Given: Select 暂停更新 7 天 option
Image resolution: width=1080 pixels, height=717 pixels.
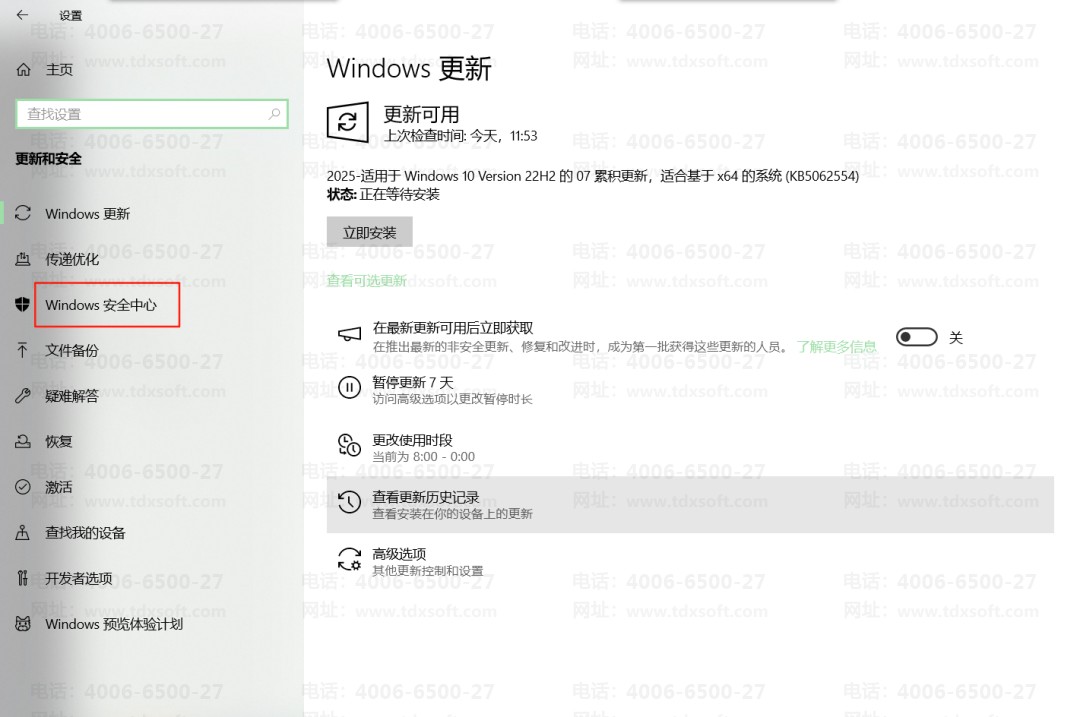Looking at the screenshot, I should (x=413, y=382).
